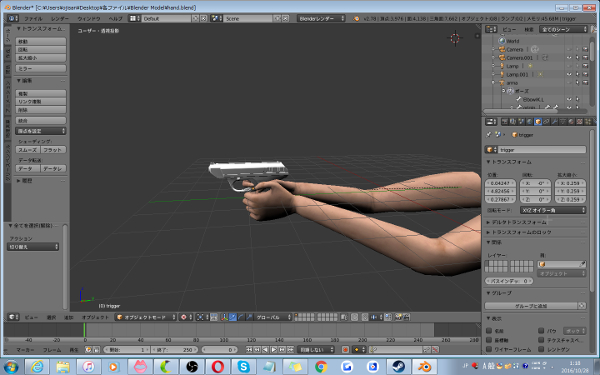Select the scale manipulator icon
The height and width of the screenshot is (375, 600).
[x=249, y=317]
